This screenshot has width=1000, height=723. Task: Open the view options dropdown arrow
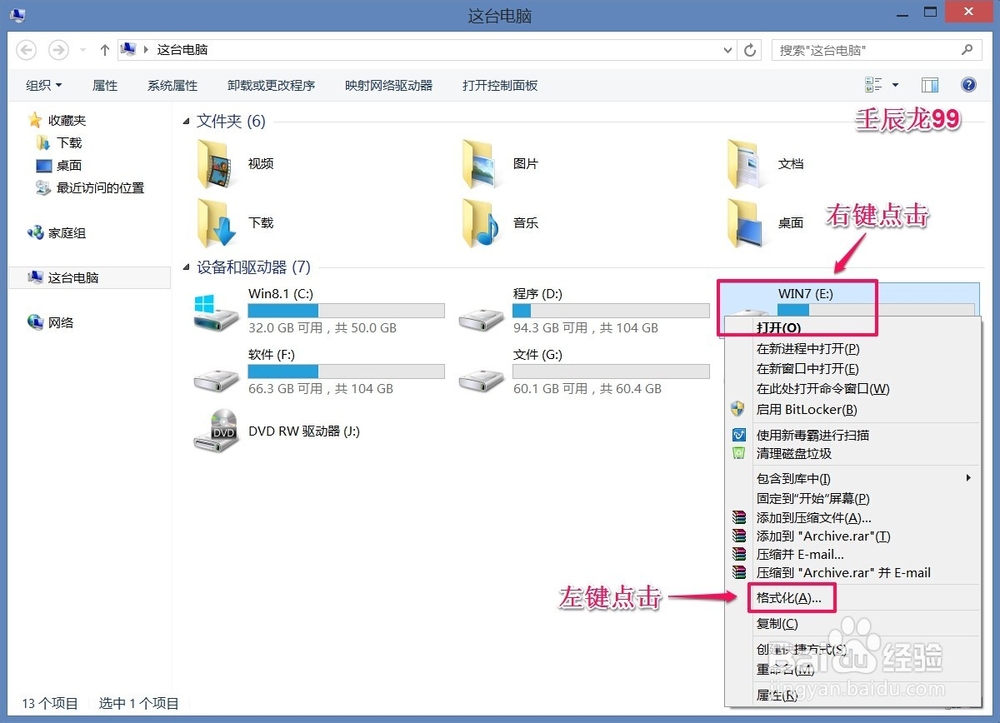tap(895, 85)
